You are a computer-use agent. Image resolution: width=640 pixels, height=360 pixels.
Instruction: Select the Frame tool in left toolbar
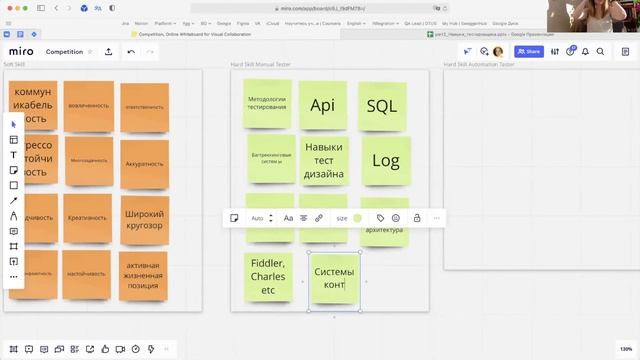coord(13,246)
